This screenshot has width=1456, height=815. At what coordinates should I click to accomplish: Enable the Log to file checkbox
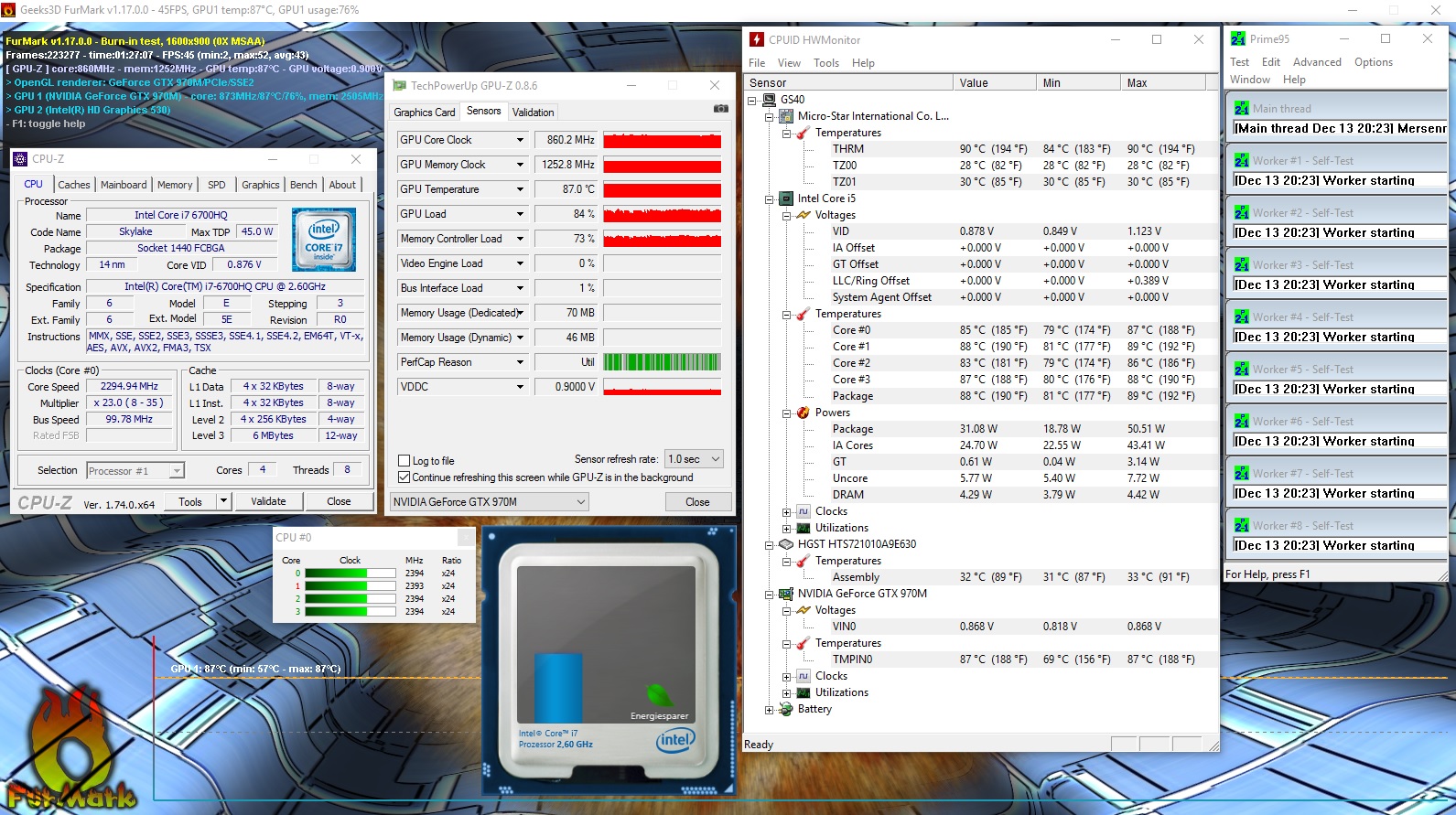point(404,461)
